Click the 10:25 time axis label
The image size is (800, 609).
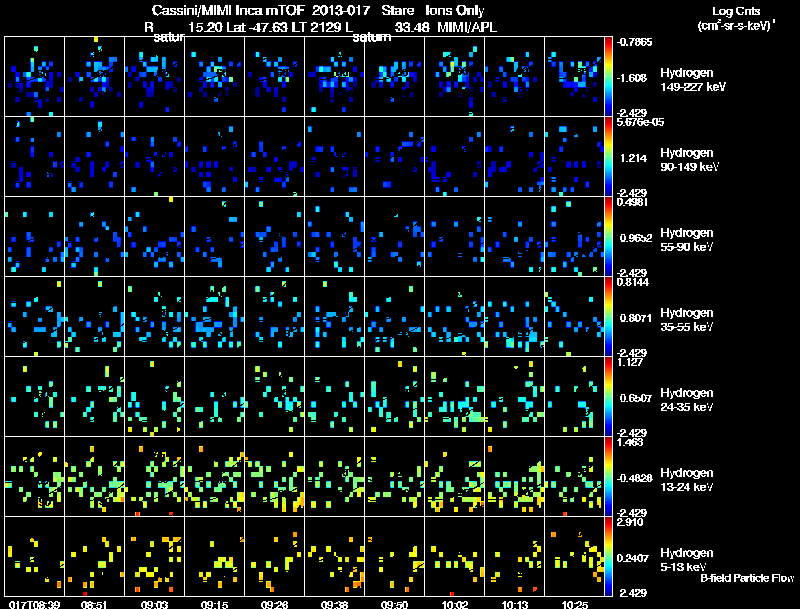point(574,604)
